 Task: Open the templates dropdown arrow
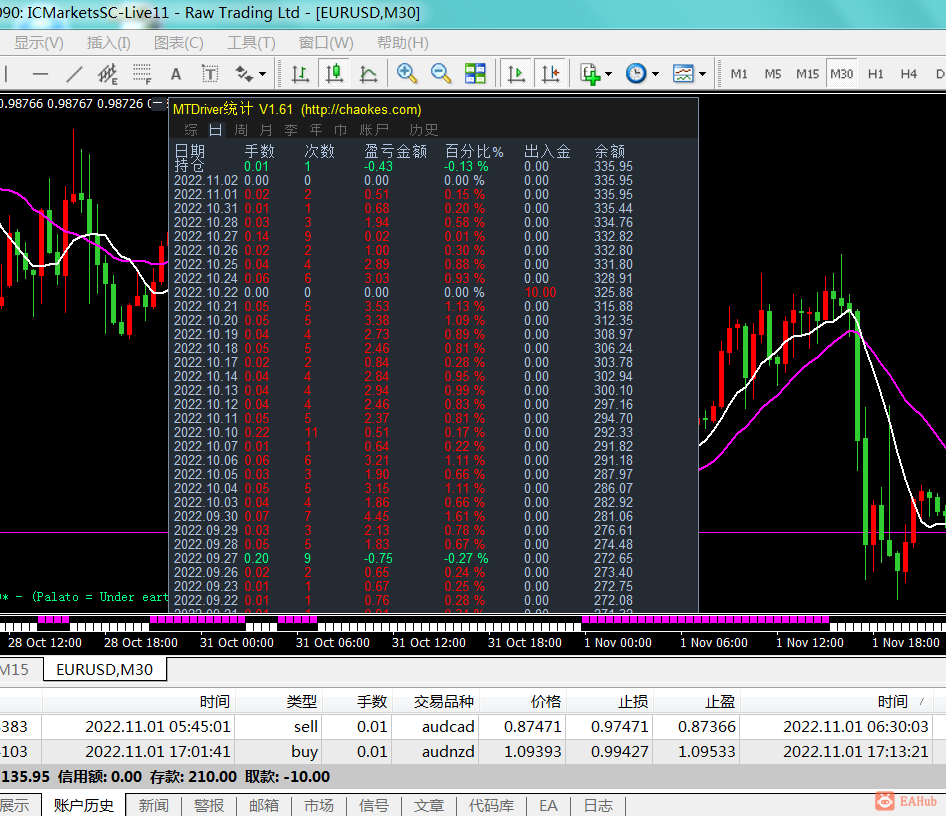tap(702, 74)
